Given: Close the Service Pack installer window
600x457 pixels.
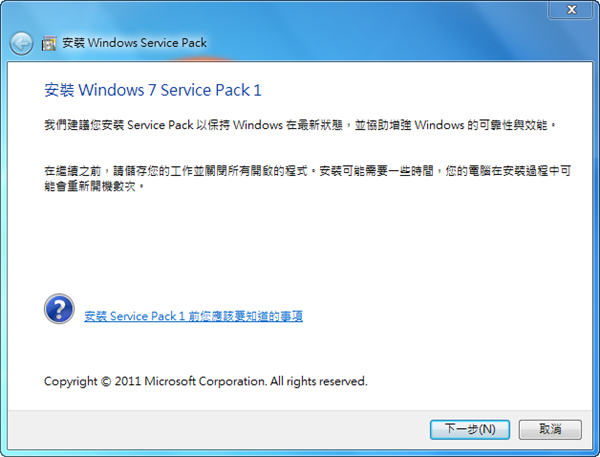Looking at the screenshot, I should 572,10.
